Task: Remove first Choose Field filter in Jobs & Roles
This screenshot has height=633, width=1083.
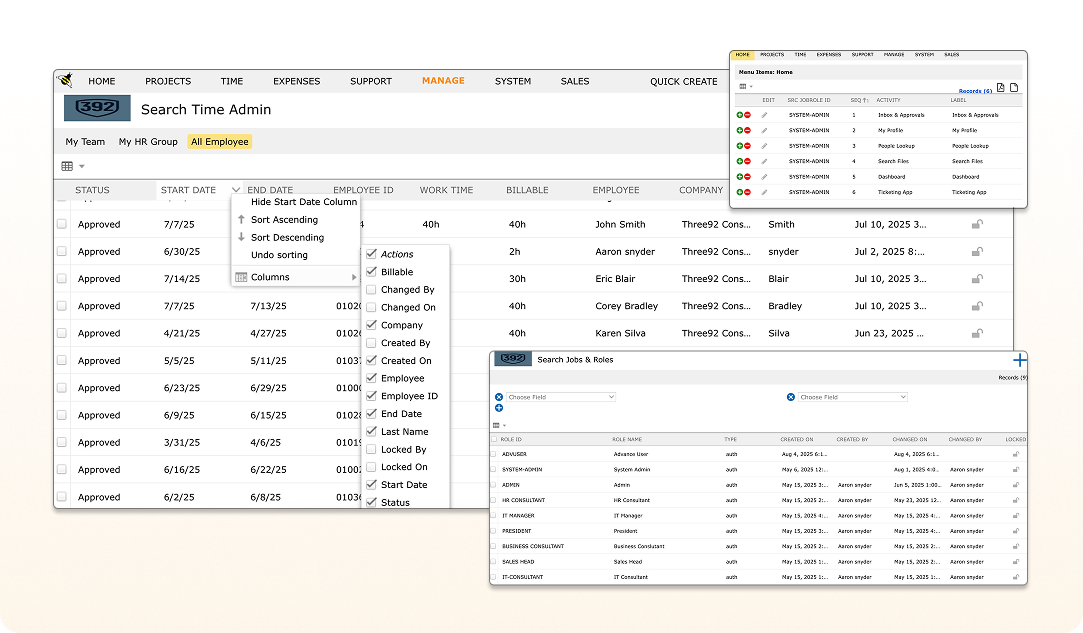Action: click(x=499, y=397)
